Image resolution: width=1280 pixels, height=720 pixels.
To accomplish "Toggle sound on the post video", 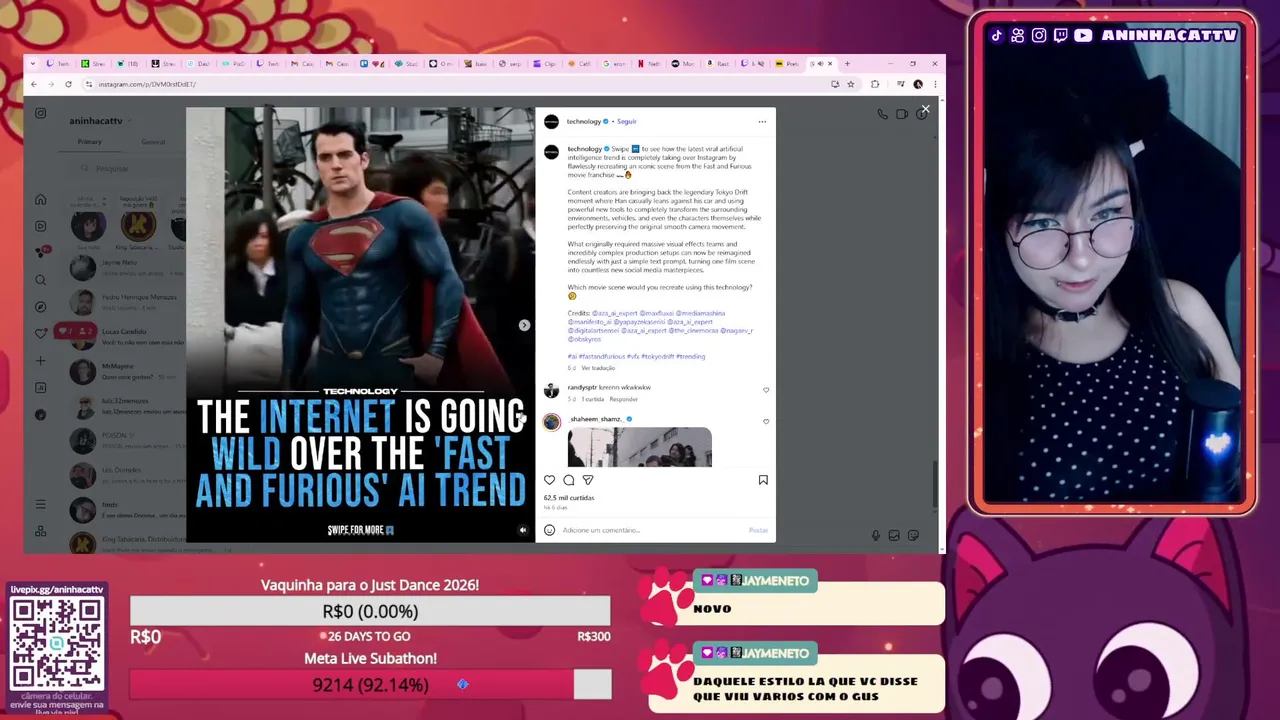I will (x=522, y=530).
